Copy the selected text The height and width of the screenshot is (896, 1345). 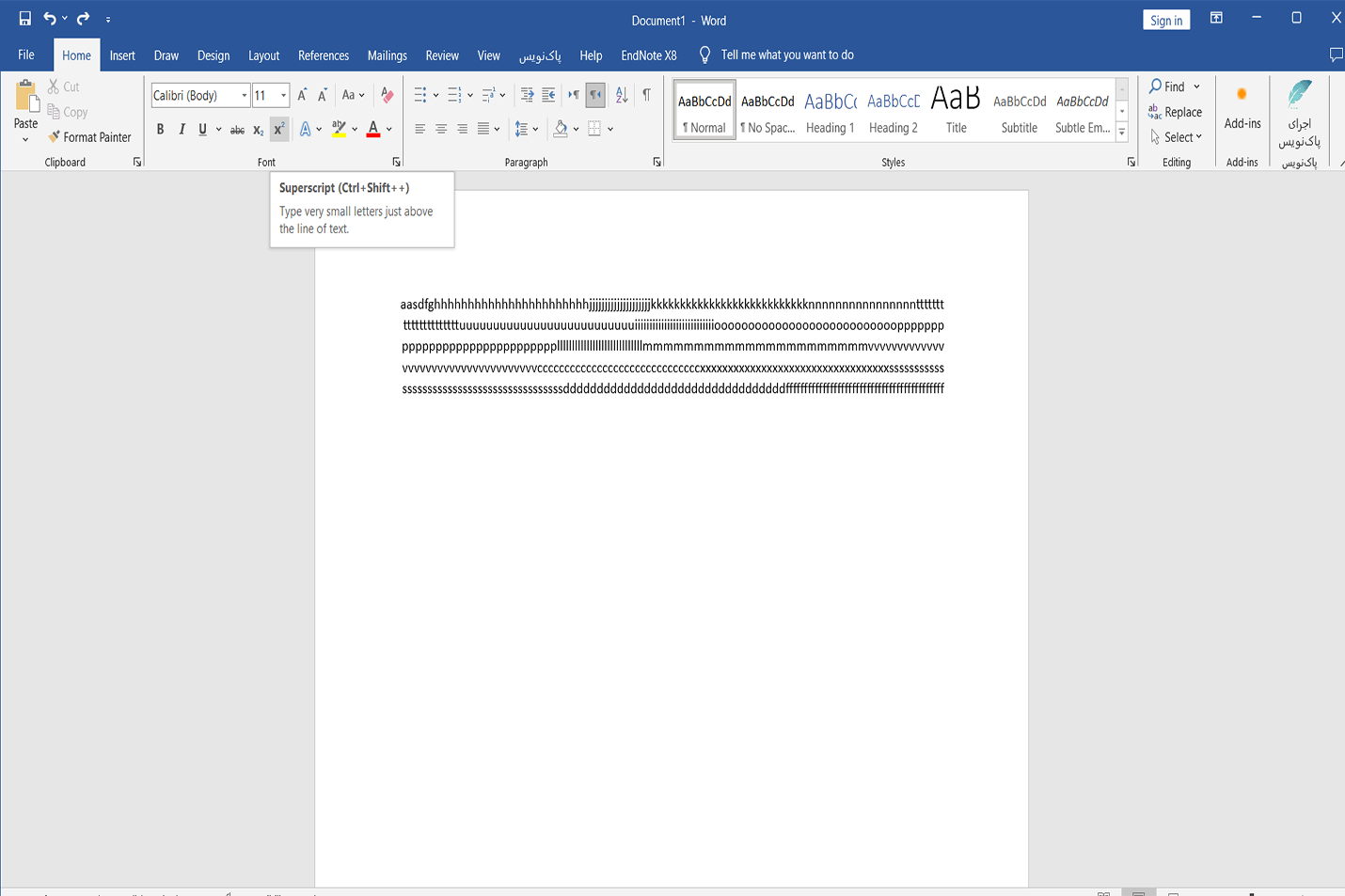(68, 112)
